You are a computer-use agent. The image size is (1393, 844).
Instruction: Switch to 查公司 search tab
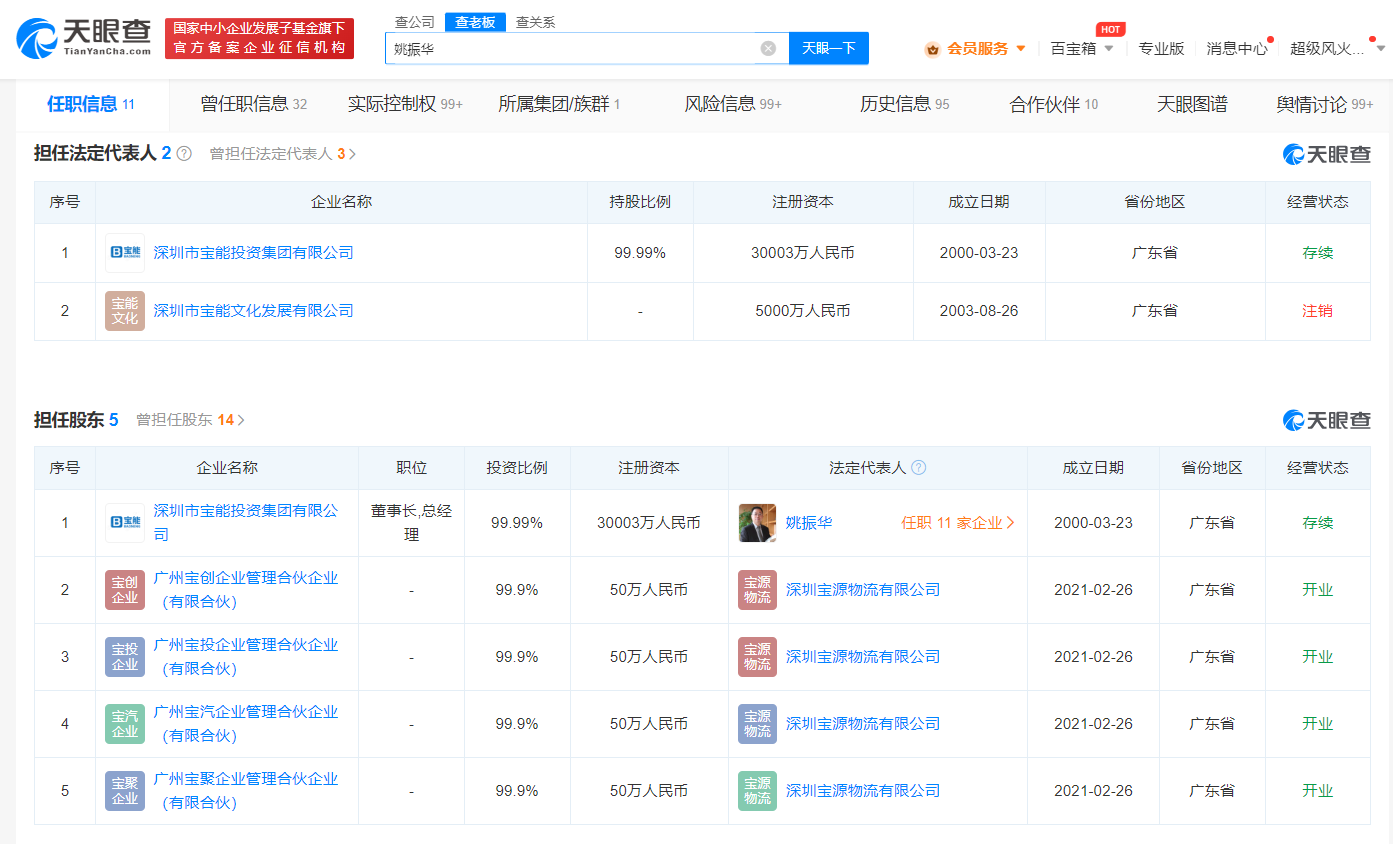[415, 22]
